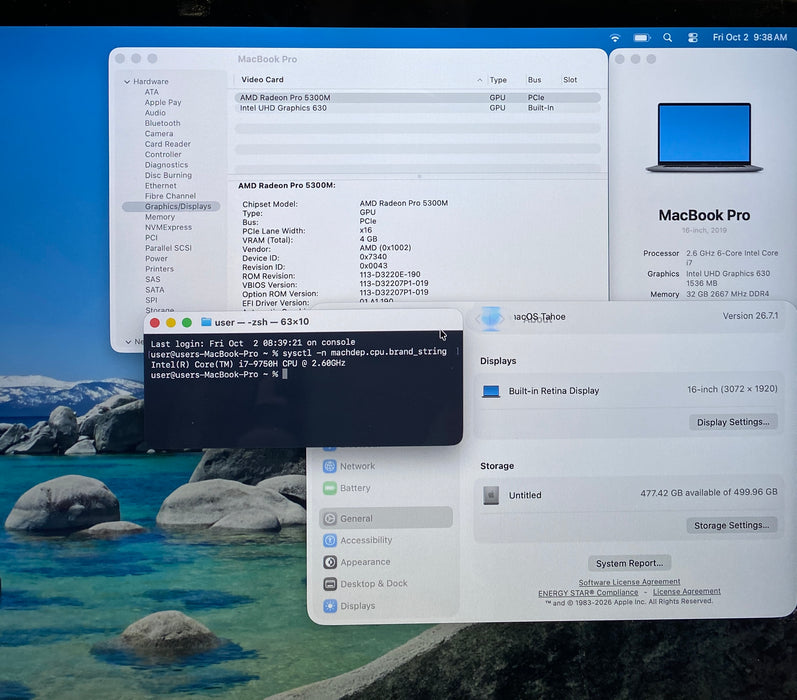Click the 16-inch (3072 × 1920) text

point(732,389)
